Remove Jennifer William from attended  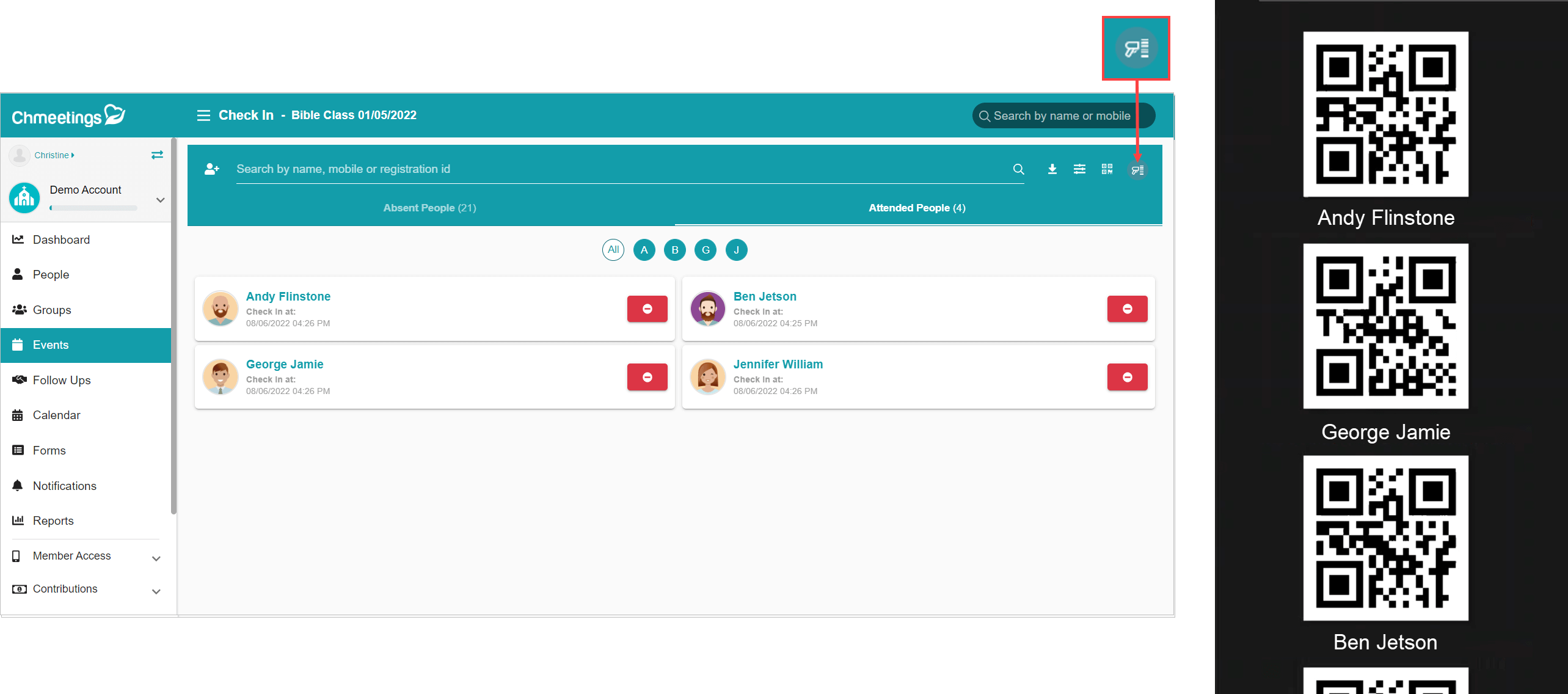tap(1127, 378)
